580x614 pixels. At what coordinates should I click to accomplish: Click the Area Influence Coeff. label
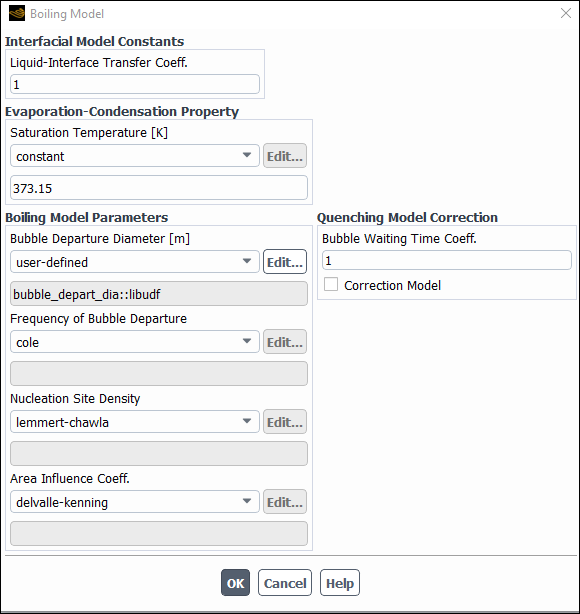click(70, 479)
